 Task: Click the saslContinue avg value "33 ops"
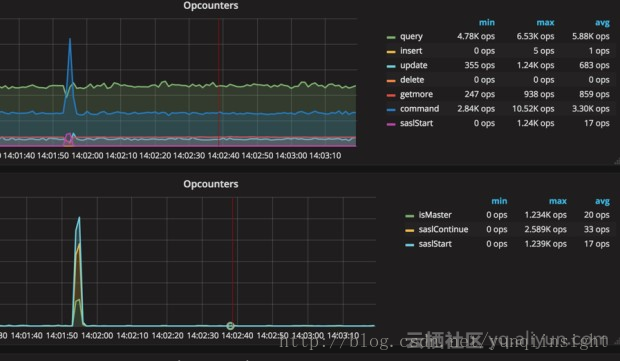pos(597,229)
